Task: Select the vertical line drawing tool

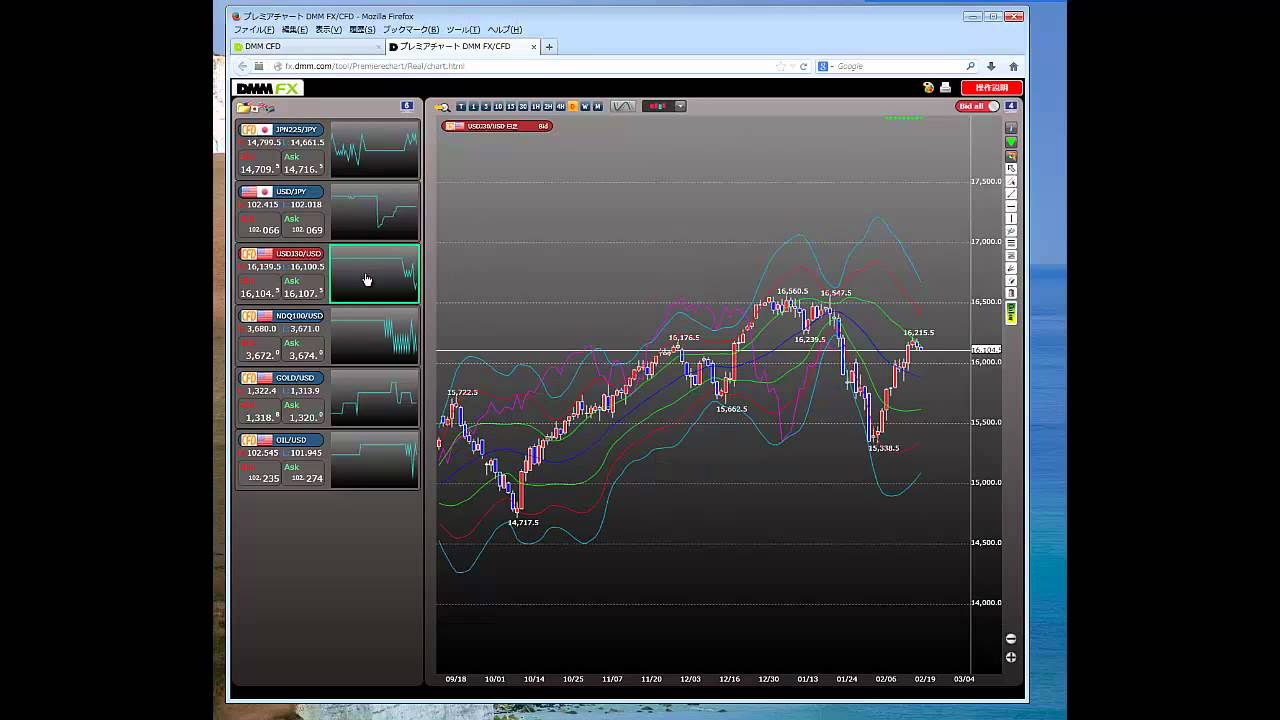Action: (1011, 219)
